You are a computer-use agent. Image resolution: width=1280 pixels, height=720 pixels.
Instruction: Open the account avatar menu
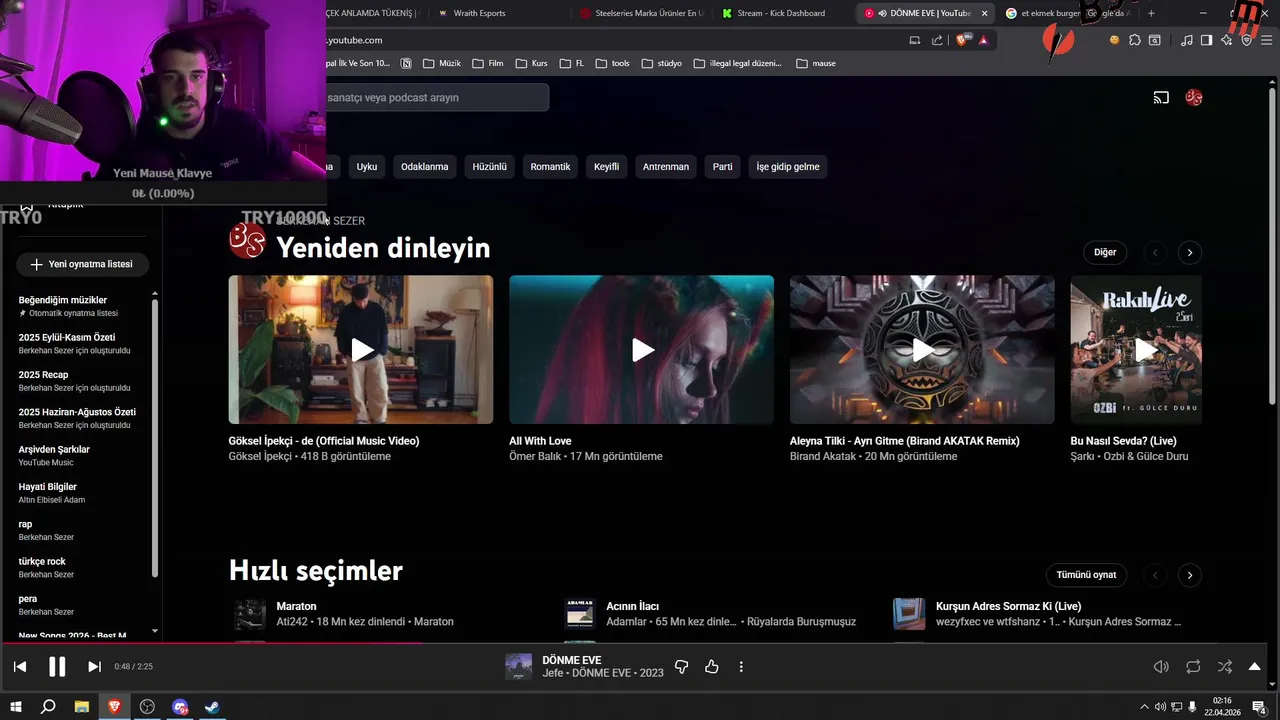pyautogui.click(x=1193, y=98)
